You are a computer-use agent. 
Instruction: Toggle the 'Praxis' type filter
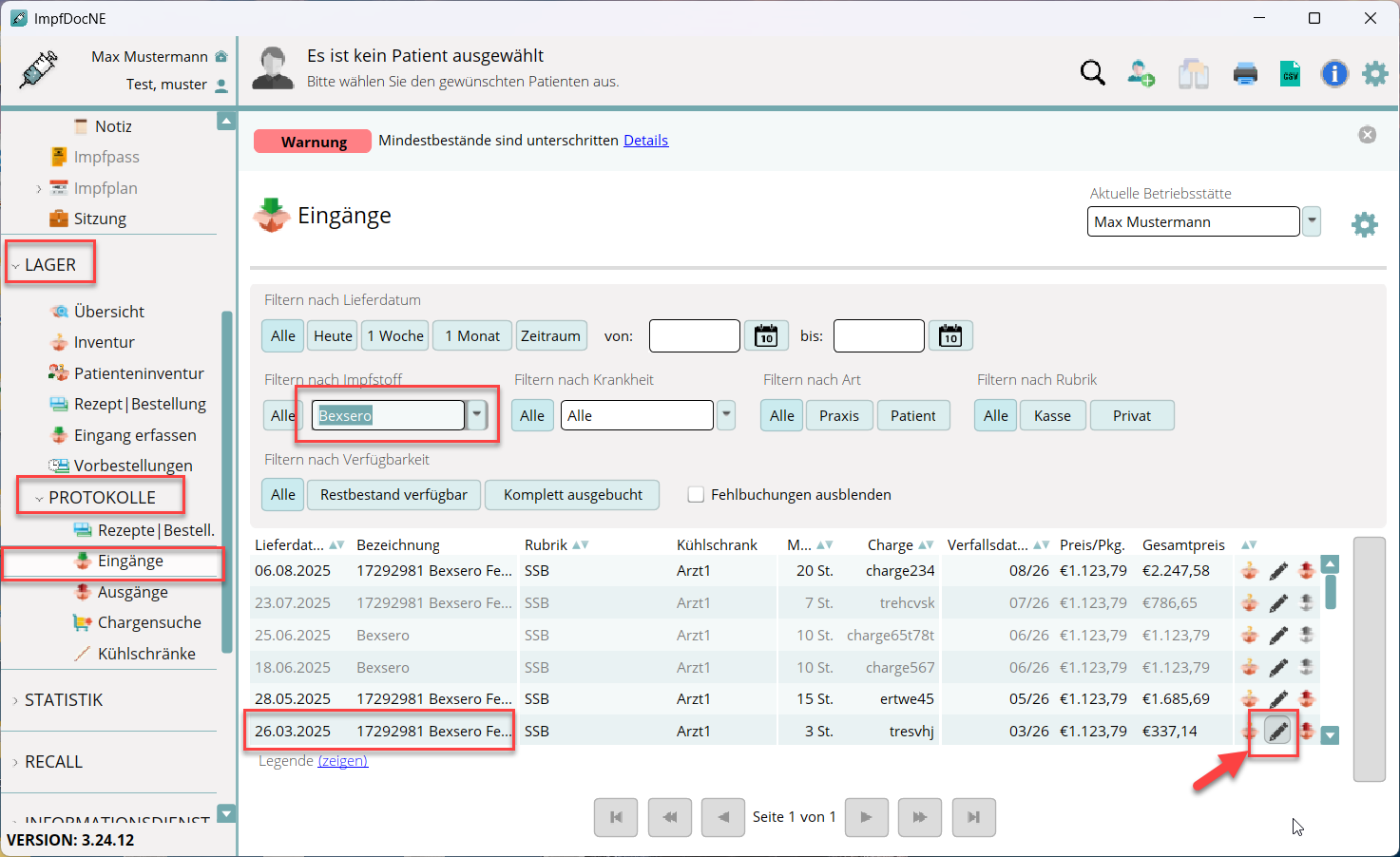838,416
